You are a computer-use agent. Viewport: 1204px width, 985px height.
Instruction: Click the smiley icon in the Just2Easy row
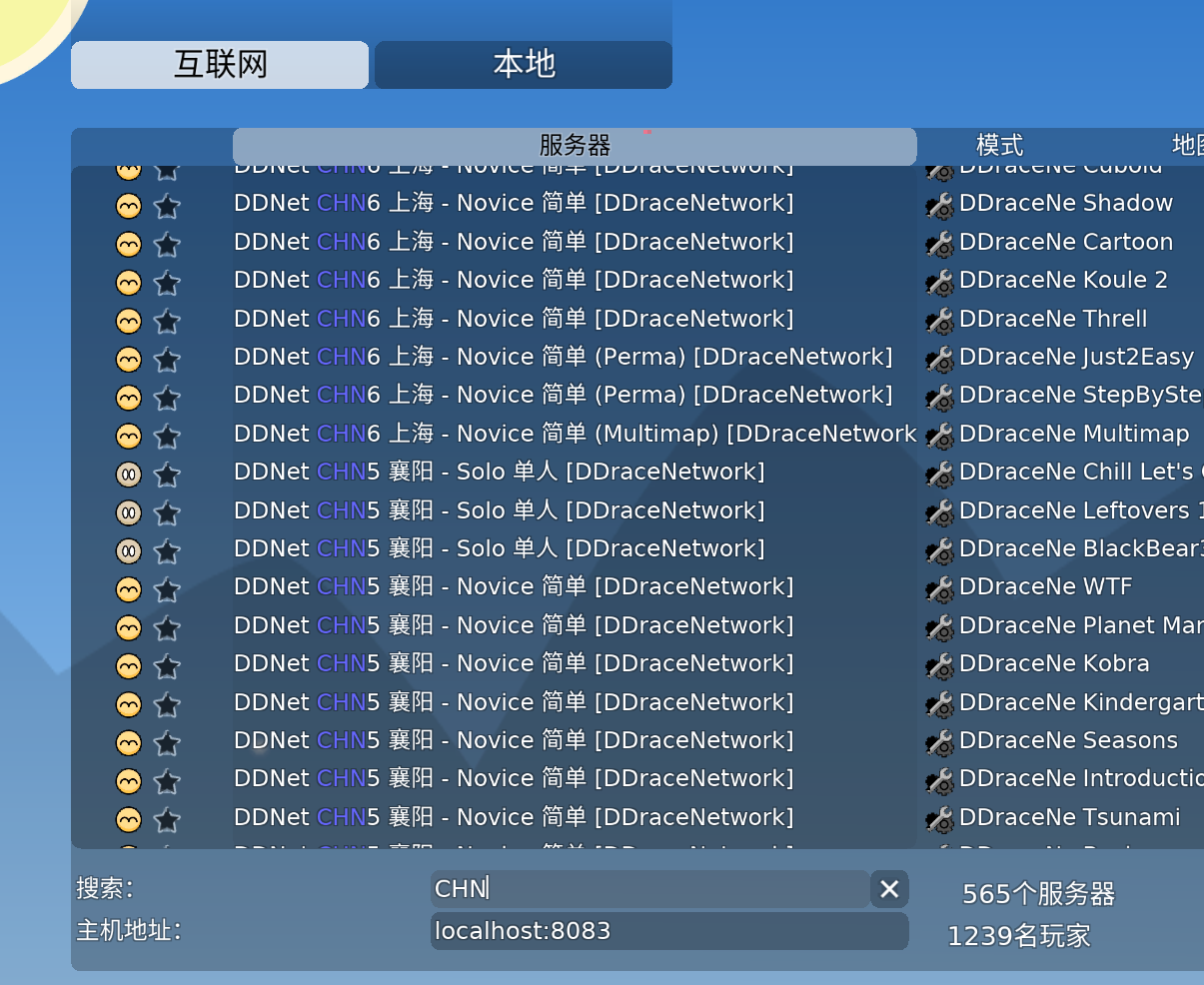click(x=129, y=359)
